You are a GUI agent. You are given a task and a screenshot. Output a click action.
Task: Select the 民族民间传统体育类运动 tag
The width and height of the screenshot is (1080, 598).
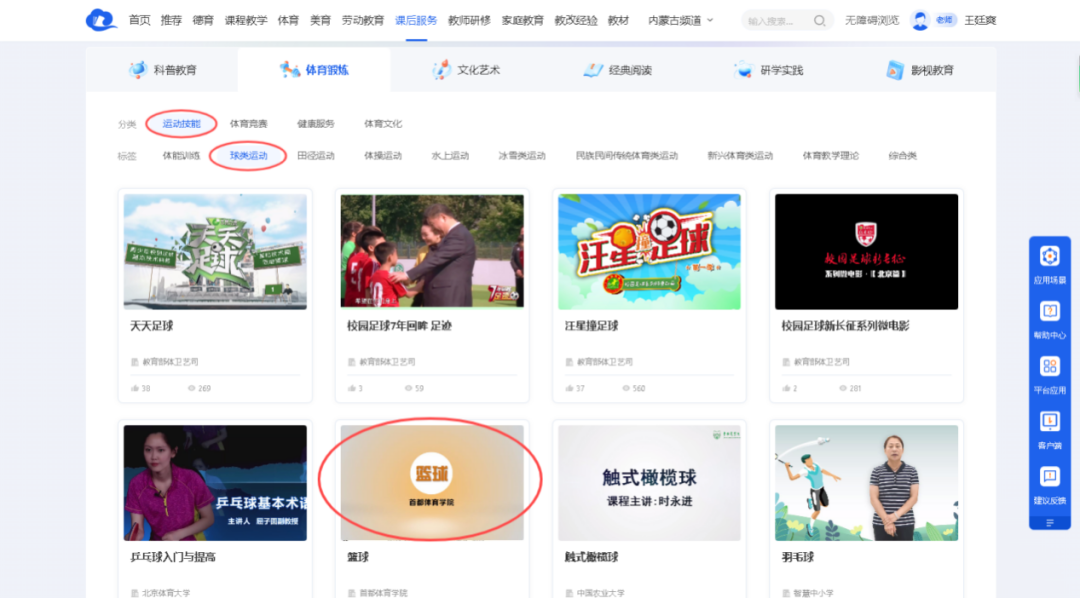pos(627,156)
